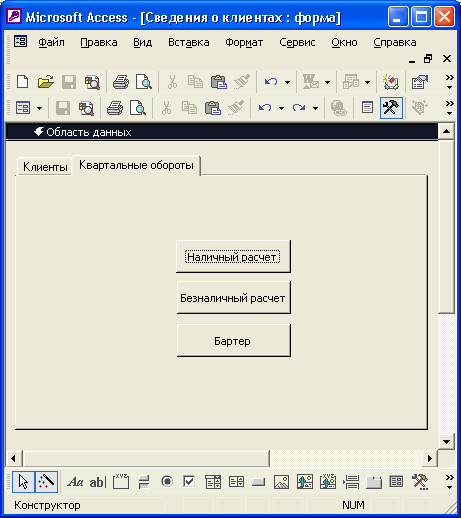Click the Область данных section header

(222, 132)
